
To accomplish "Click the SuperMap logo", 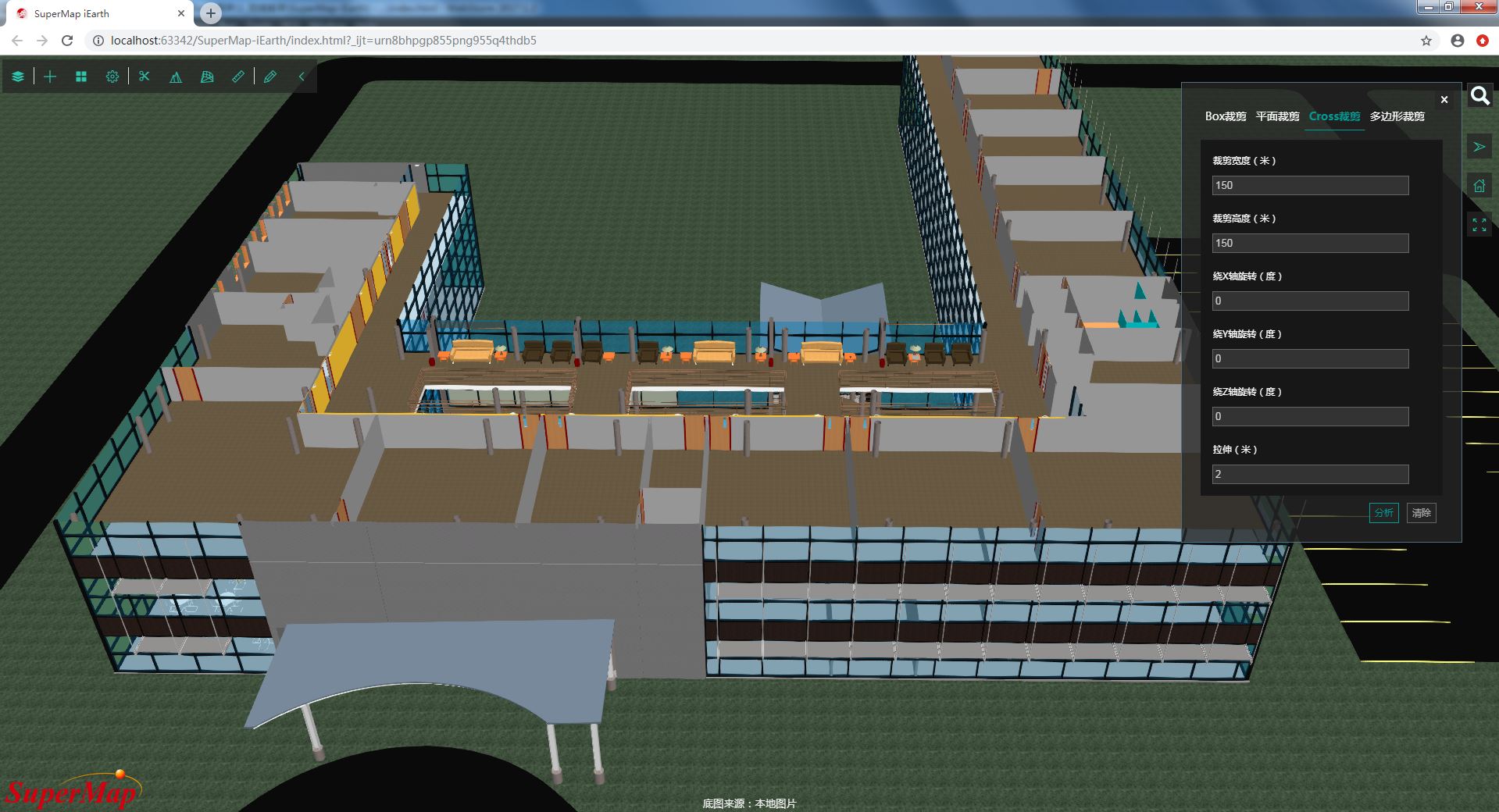I will click(73, 790).
